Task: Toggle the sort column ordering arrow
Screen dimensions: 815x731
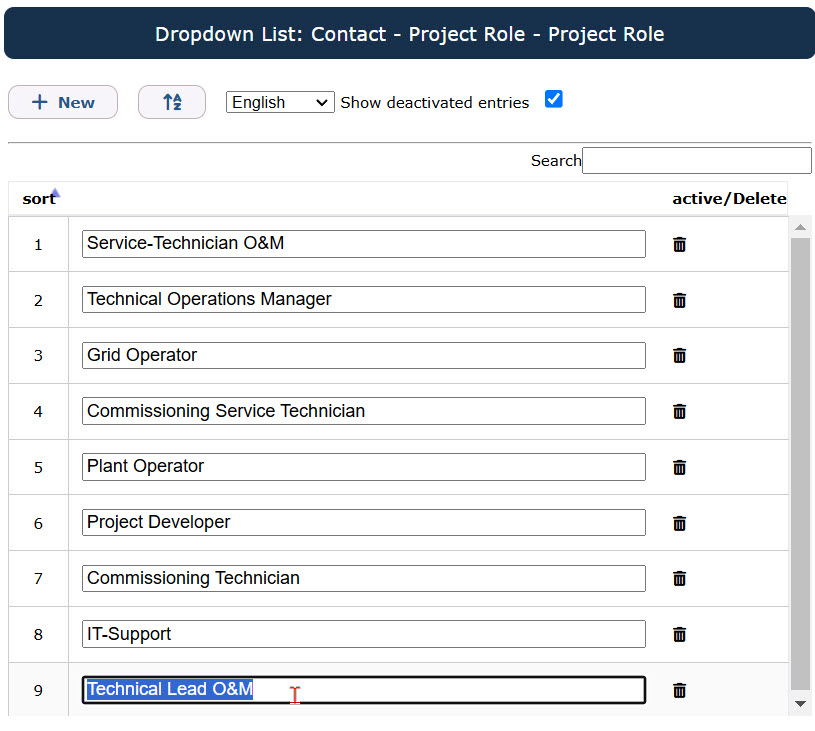Action: click(x=56, y=194)
